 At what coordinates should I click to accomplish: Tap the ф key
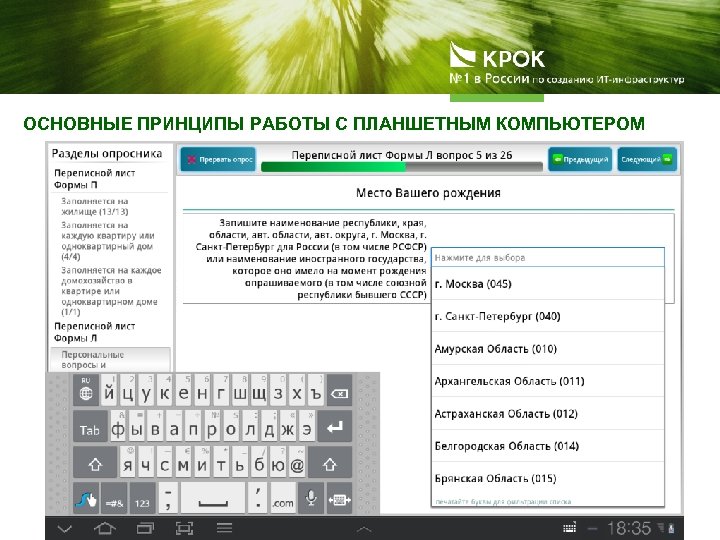tap(118, 427)
